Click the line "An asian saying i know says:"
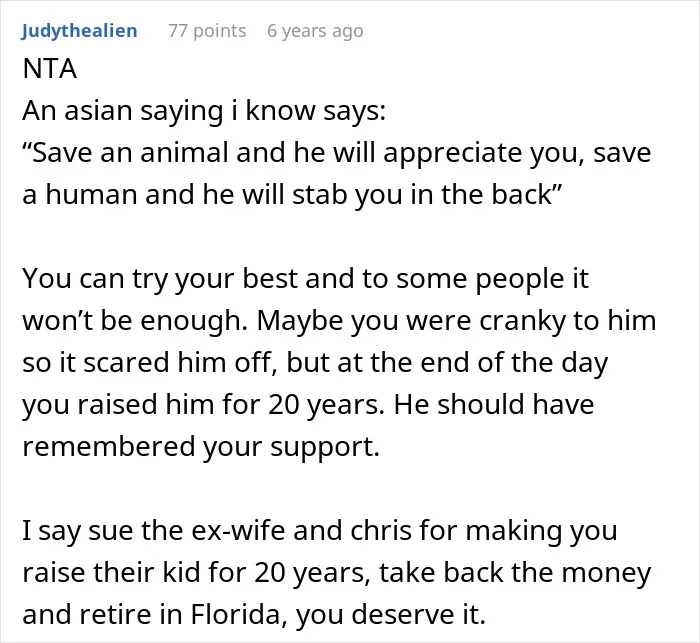 click(204, 110)
